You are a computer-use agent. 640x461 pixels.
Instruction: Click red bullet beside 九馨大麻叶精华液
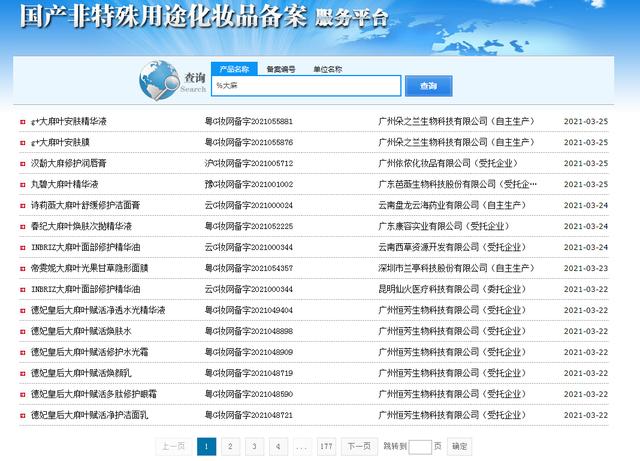(23, 185)
